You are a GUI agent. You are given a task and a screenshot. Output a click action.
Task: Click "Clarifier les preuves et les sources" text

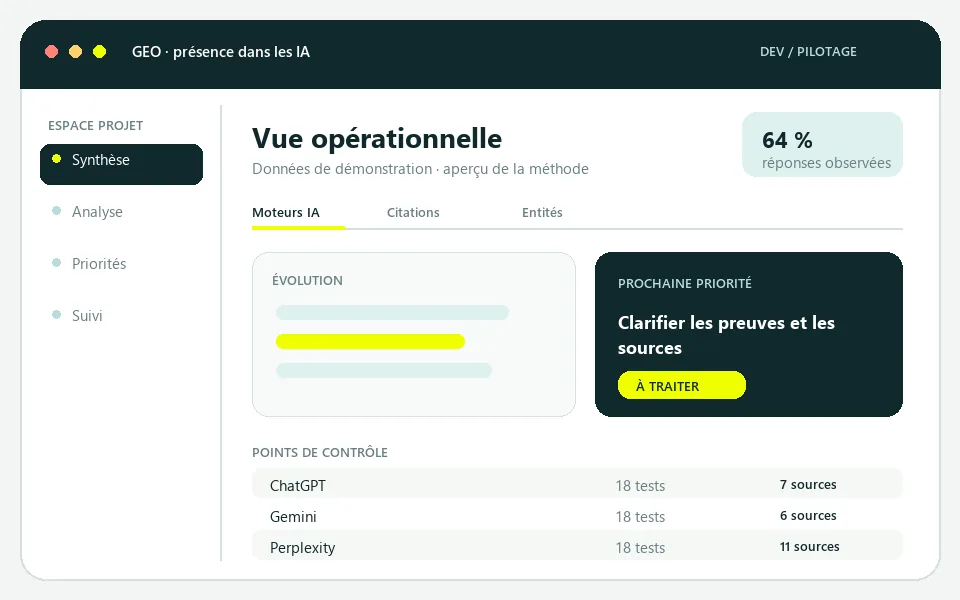(x=726, y=335)
